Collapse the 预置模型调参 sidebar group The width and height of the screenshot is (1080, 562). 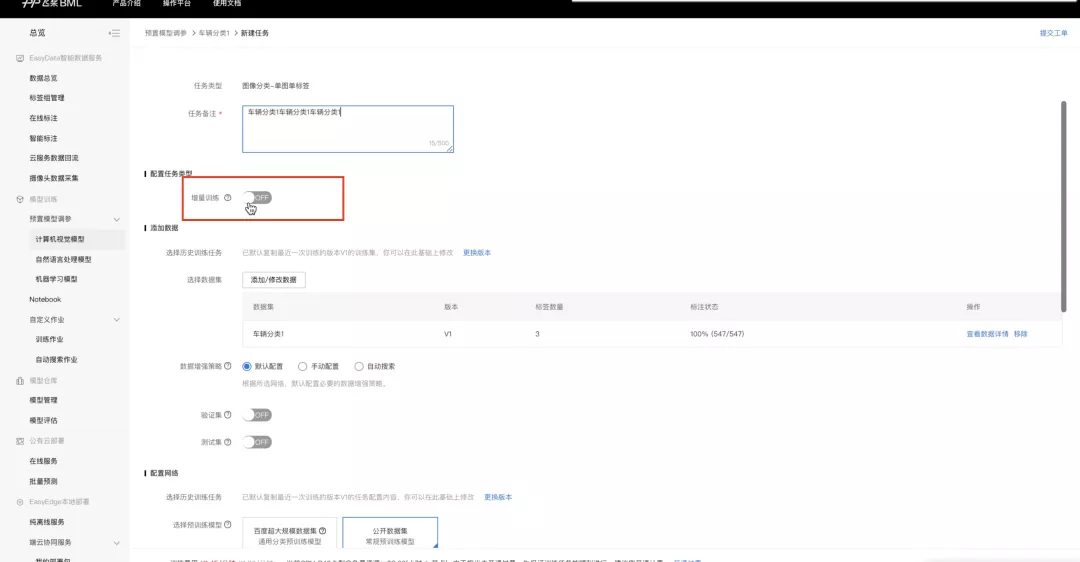tap(116, 219)
